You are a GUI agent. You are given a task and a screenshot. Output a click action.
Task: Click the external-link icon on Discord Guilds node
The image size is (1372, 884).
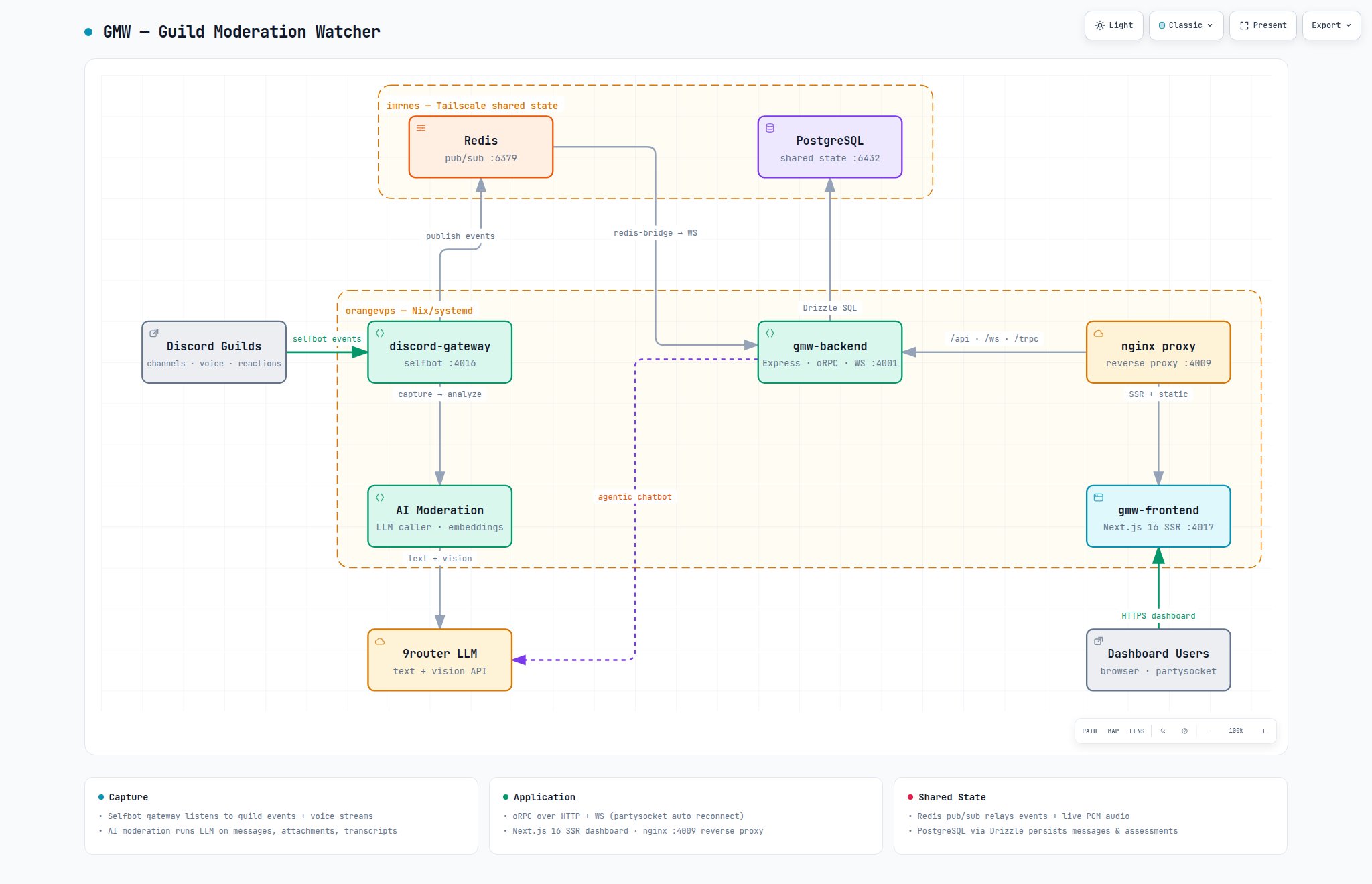pyautogui.click(x=153, y=333)
